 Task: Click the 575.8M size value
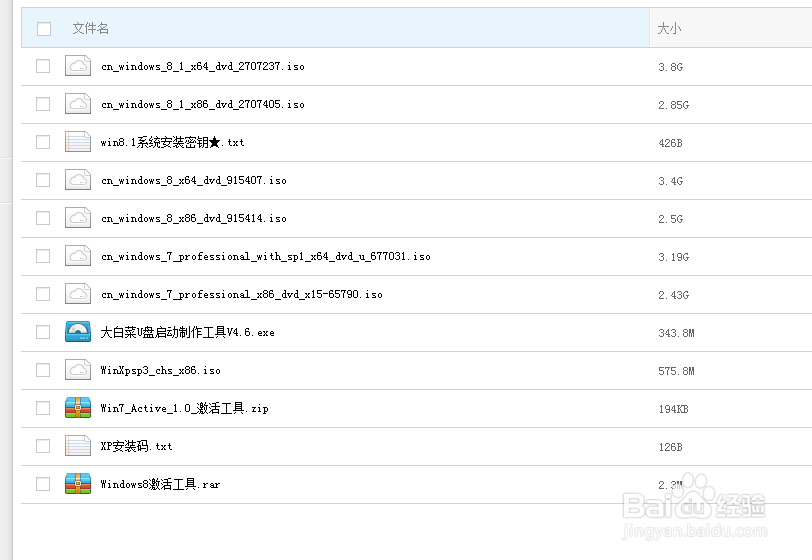click(676, 371)
